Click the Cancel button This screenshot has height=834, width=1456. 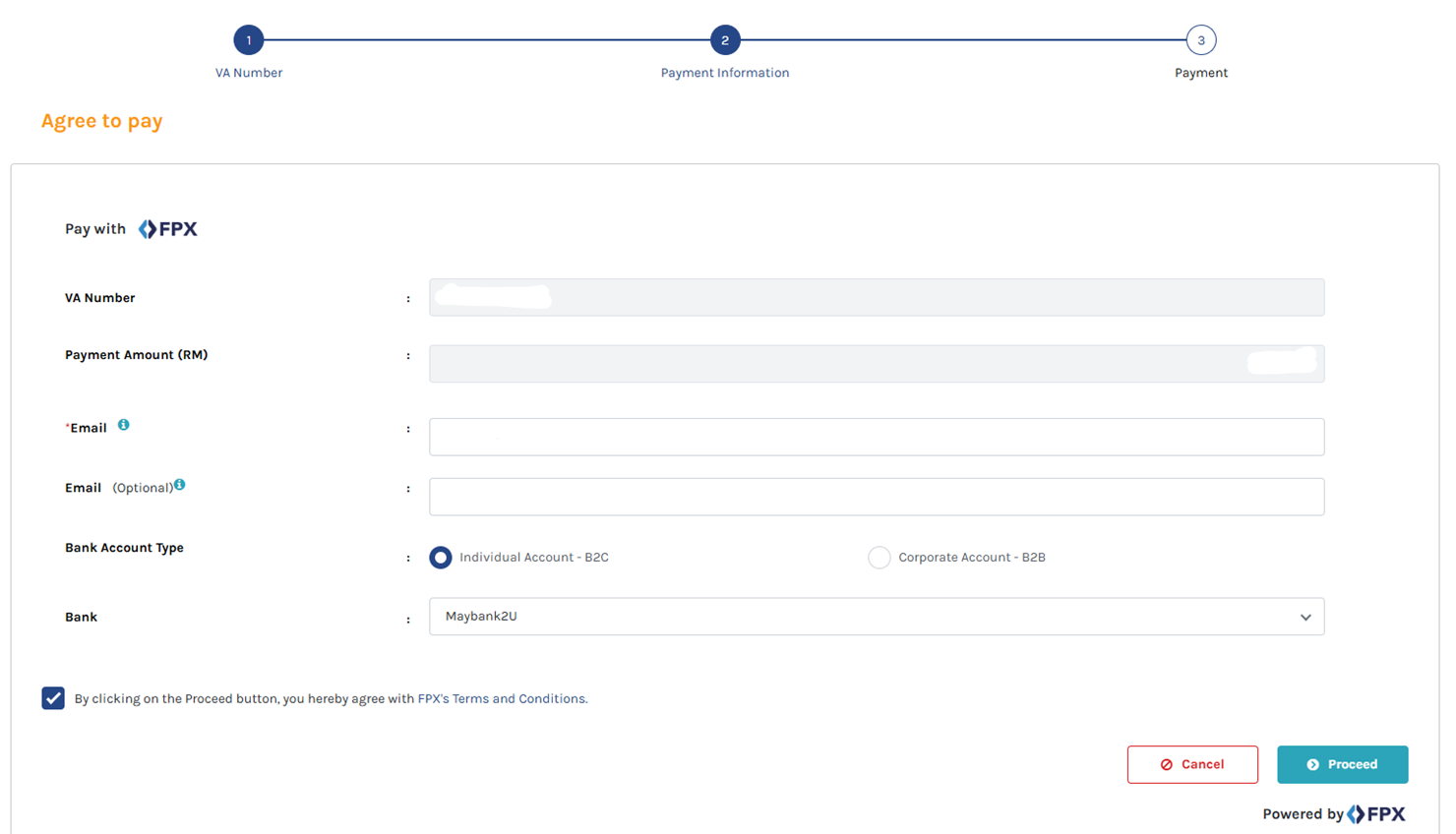1192,764
